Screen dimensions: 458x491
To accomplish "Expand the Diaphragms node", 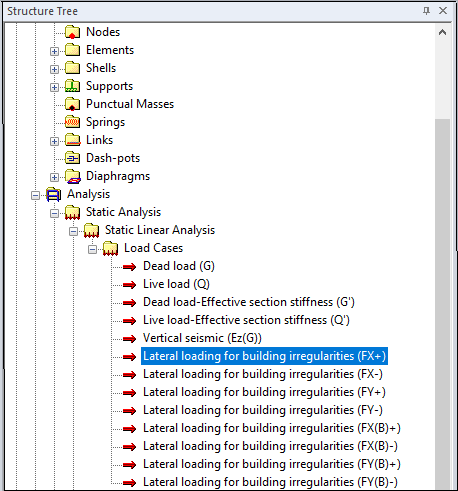I will pos(54,177).
